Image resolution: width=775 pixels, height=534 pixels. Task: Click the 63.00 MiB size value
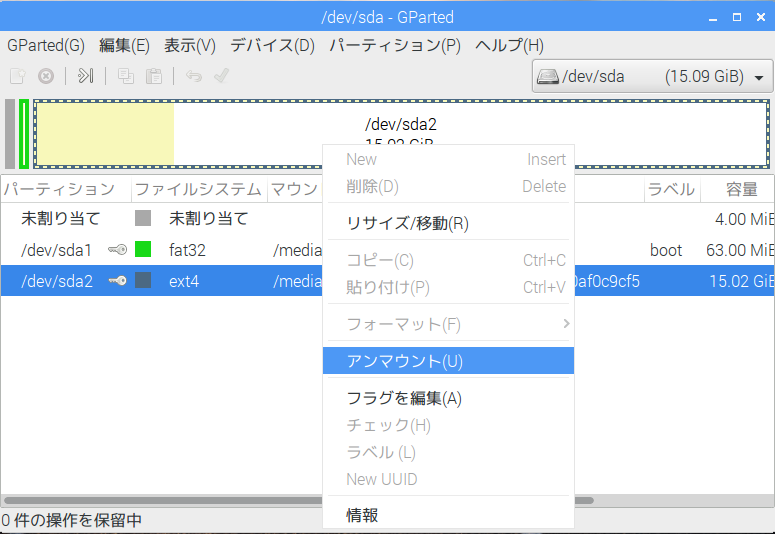(x=740, y=250)
